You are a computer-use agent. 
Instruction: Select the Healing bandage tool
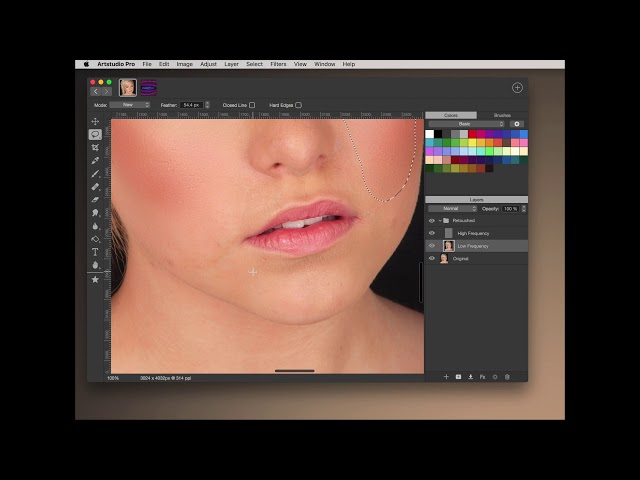[x=95, y=187]
